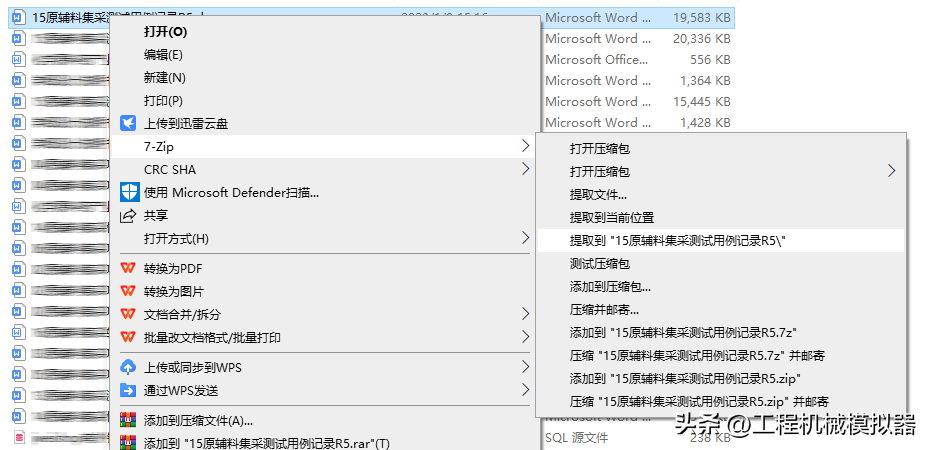Click the Microsoft Defender shield icon

pos(129,192)
